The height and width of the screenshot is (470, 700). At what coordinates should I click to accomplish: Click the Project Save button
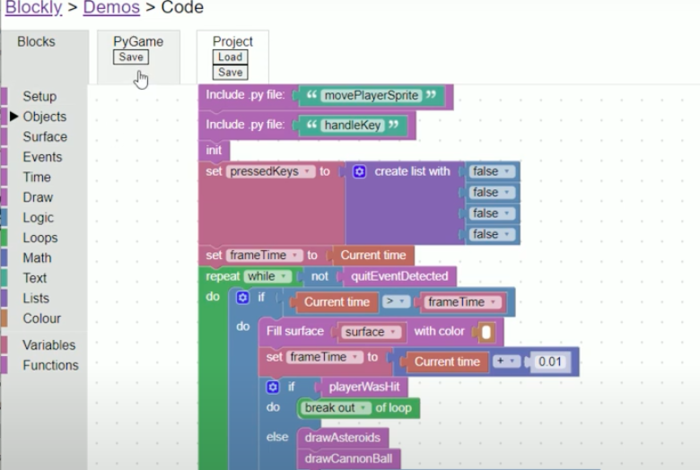230,72
